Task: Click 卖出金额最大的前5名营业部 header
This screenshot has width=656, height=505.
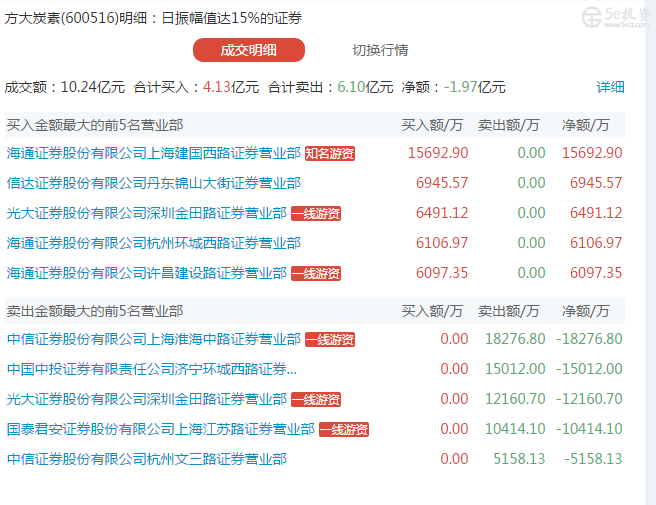Action: point(95,311)
